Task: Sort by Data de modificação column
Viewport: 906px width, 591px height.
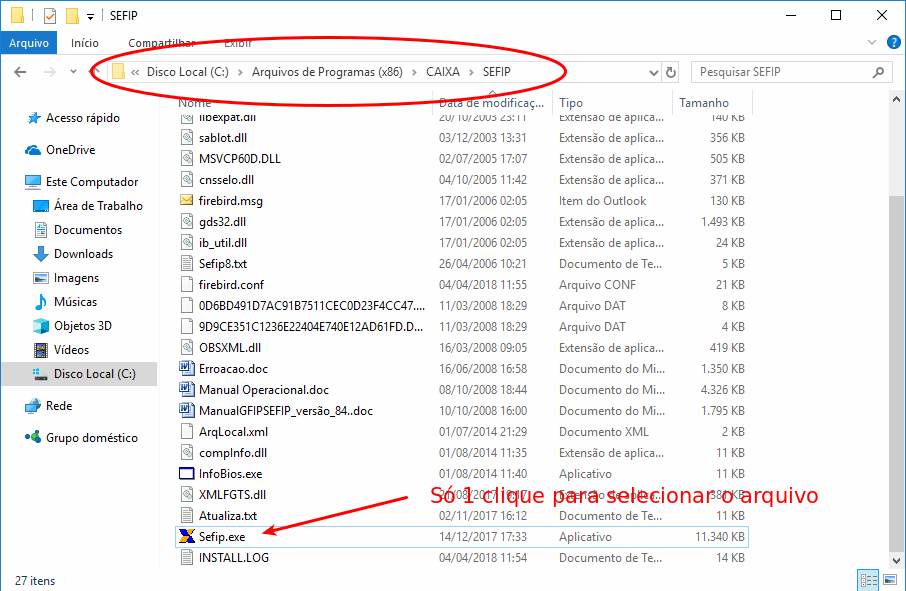Action: pyautogui.click(x=492, y=103)
